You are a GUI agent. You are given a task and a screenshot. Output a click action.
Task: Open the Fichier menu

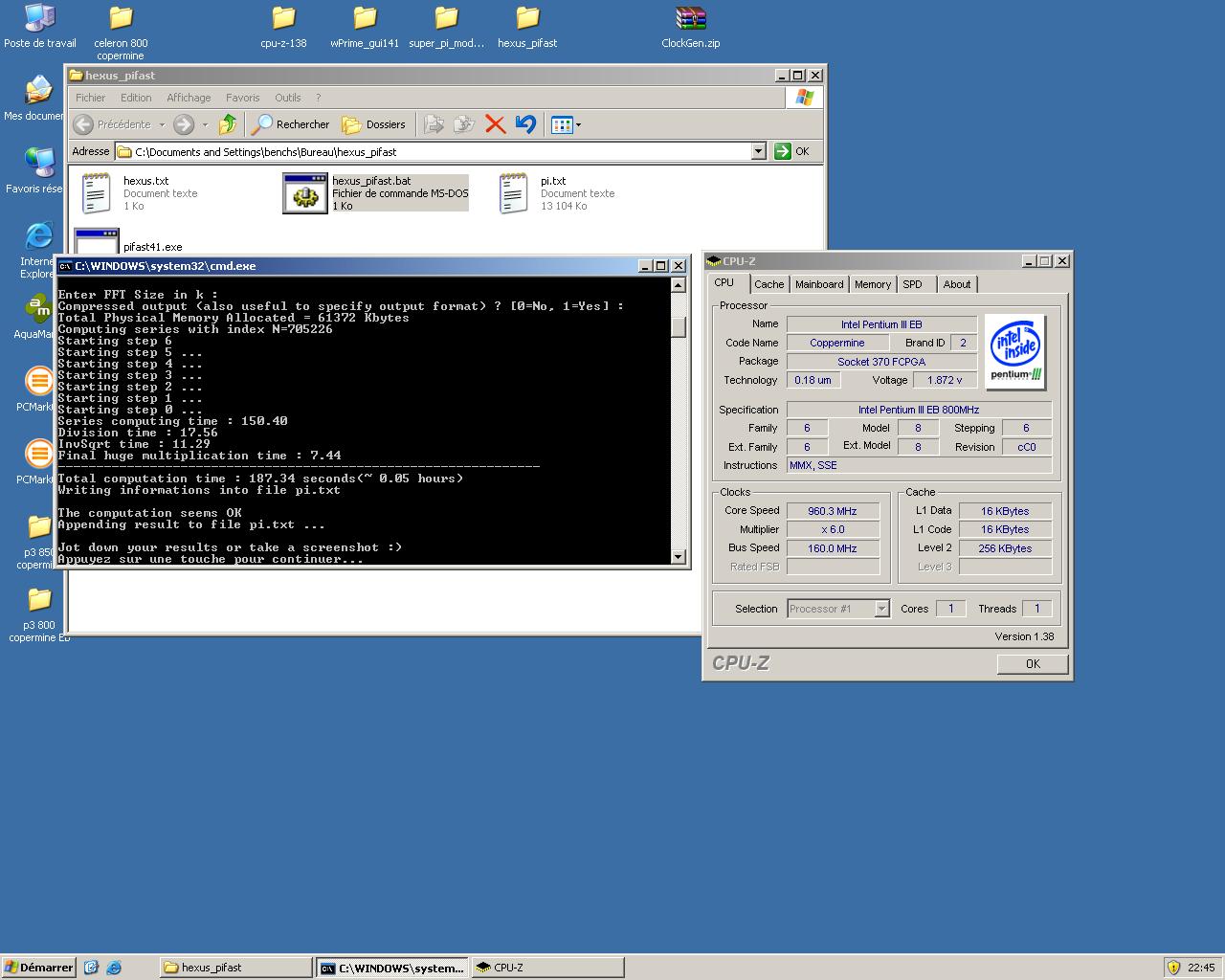(90, 98)
